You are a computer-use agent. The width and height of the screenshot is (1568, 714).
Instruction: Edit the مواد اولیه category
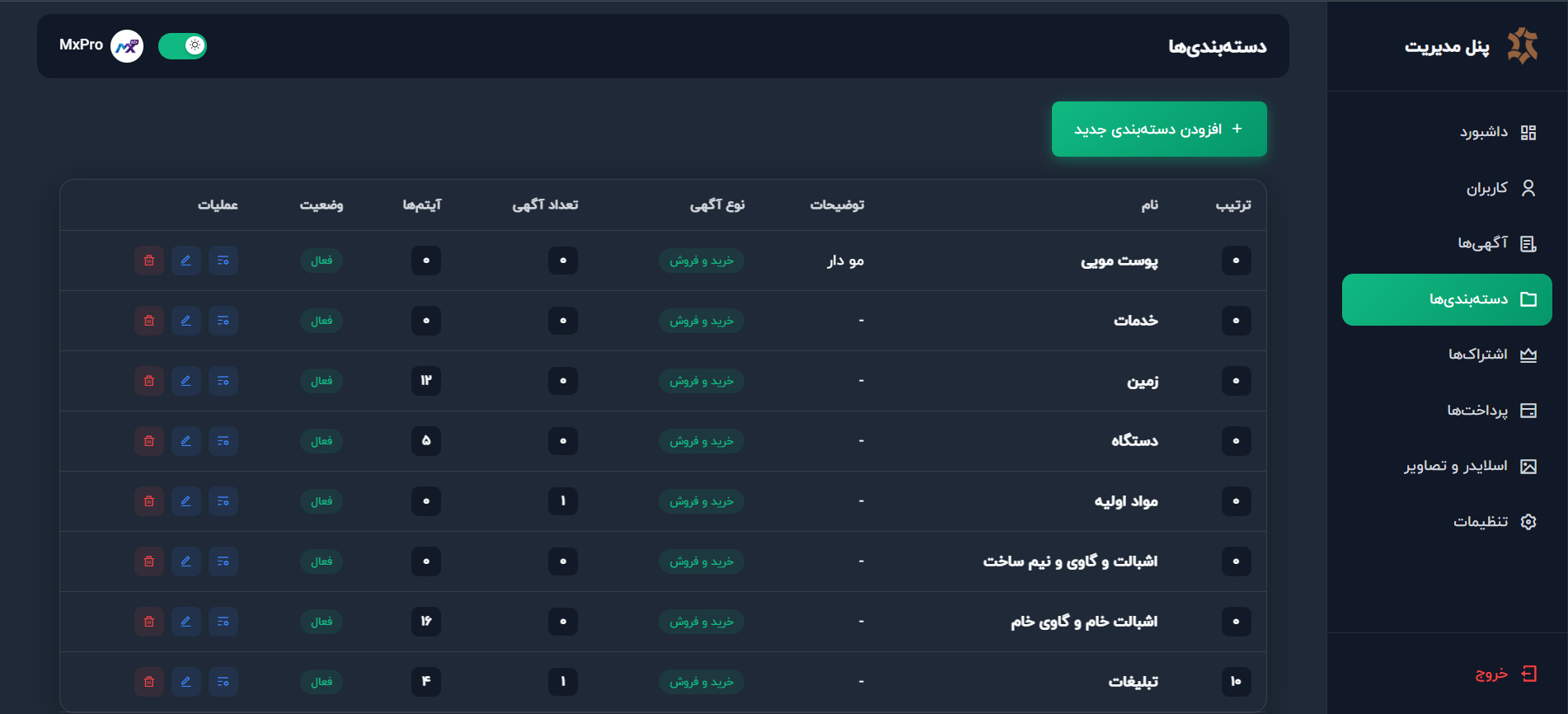pos(186,501)
